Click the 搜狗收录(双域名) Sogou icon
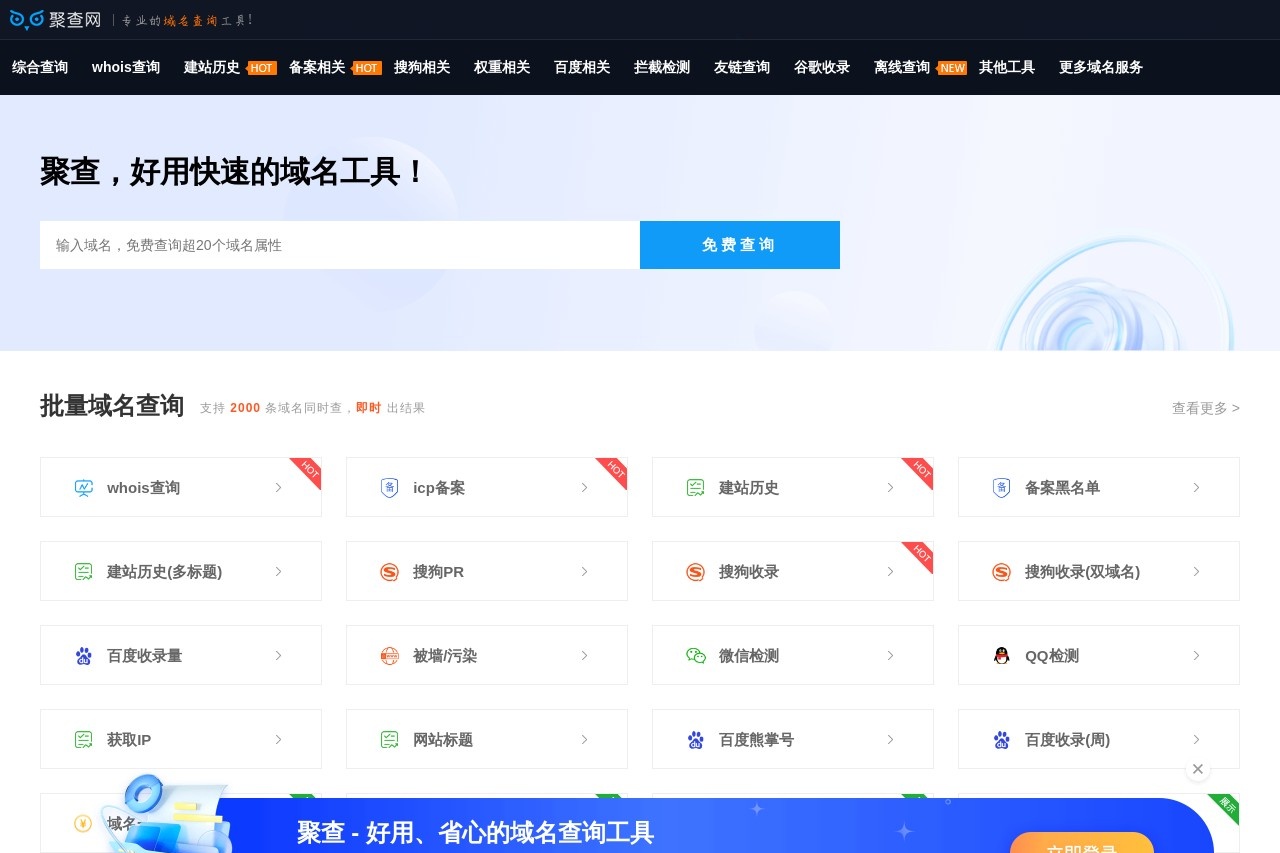The image size is (1280, 853). (x=1002, y=572)
